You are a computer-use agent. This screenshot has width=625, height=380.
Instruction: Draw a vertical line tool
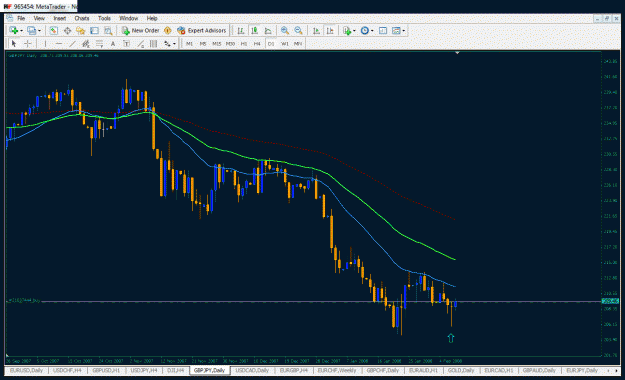[x=45, y=43]
